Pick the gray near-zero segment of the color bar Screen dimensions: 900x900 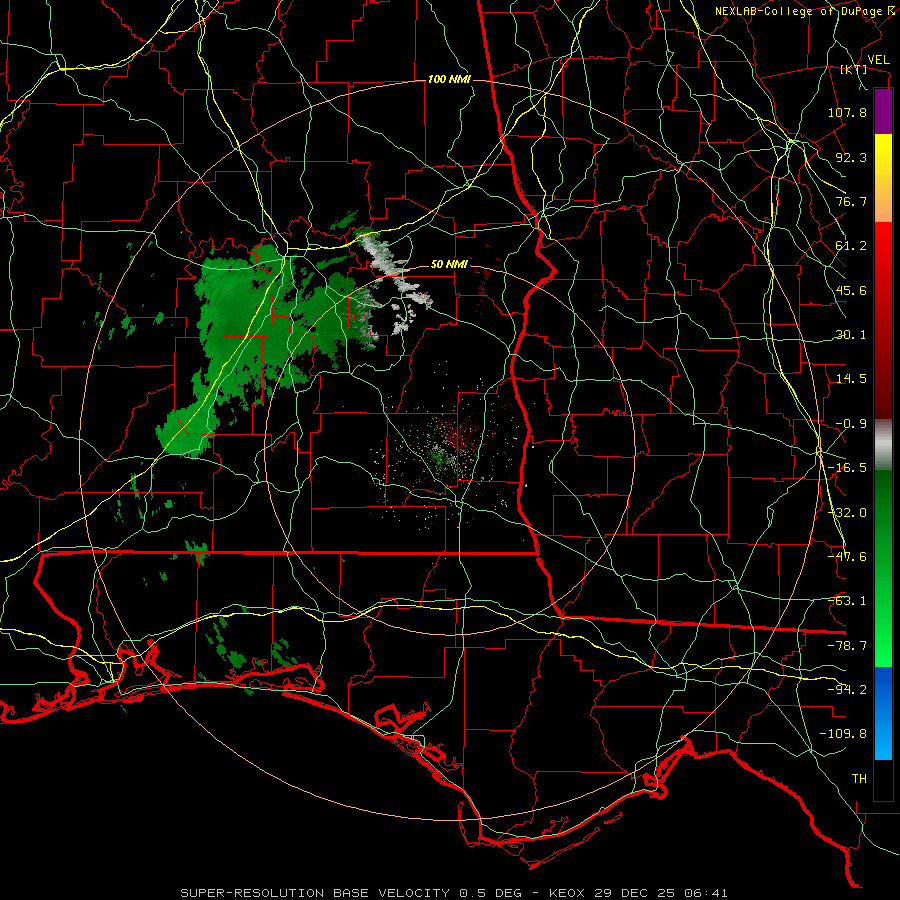pos(883,445)
